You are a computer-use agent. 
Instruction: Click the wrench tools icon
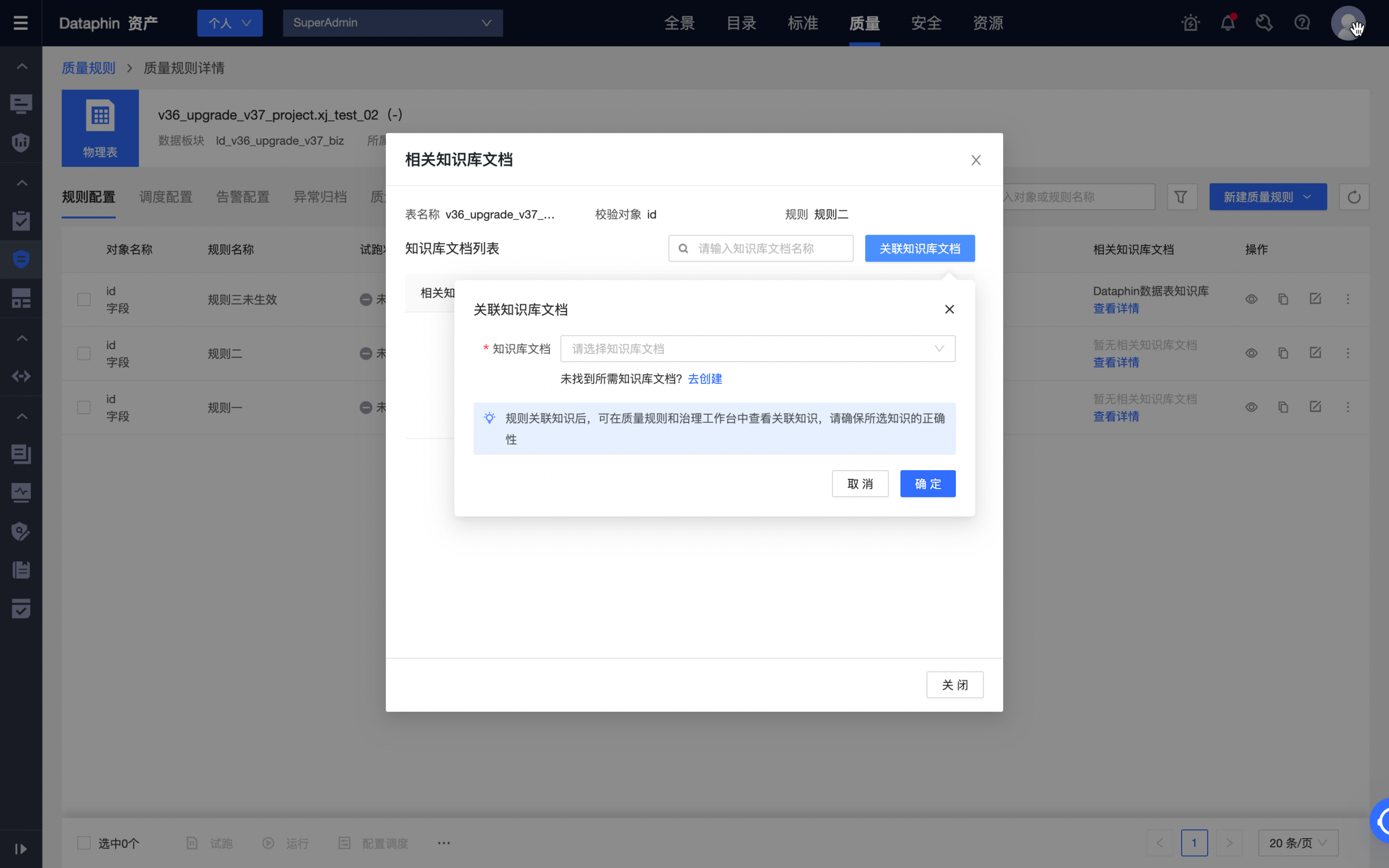click(1265, 23)
